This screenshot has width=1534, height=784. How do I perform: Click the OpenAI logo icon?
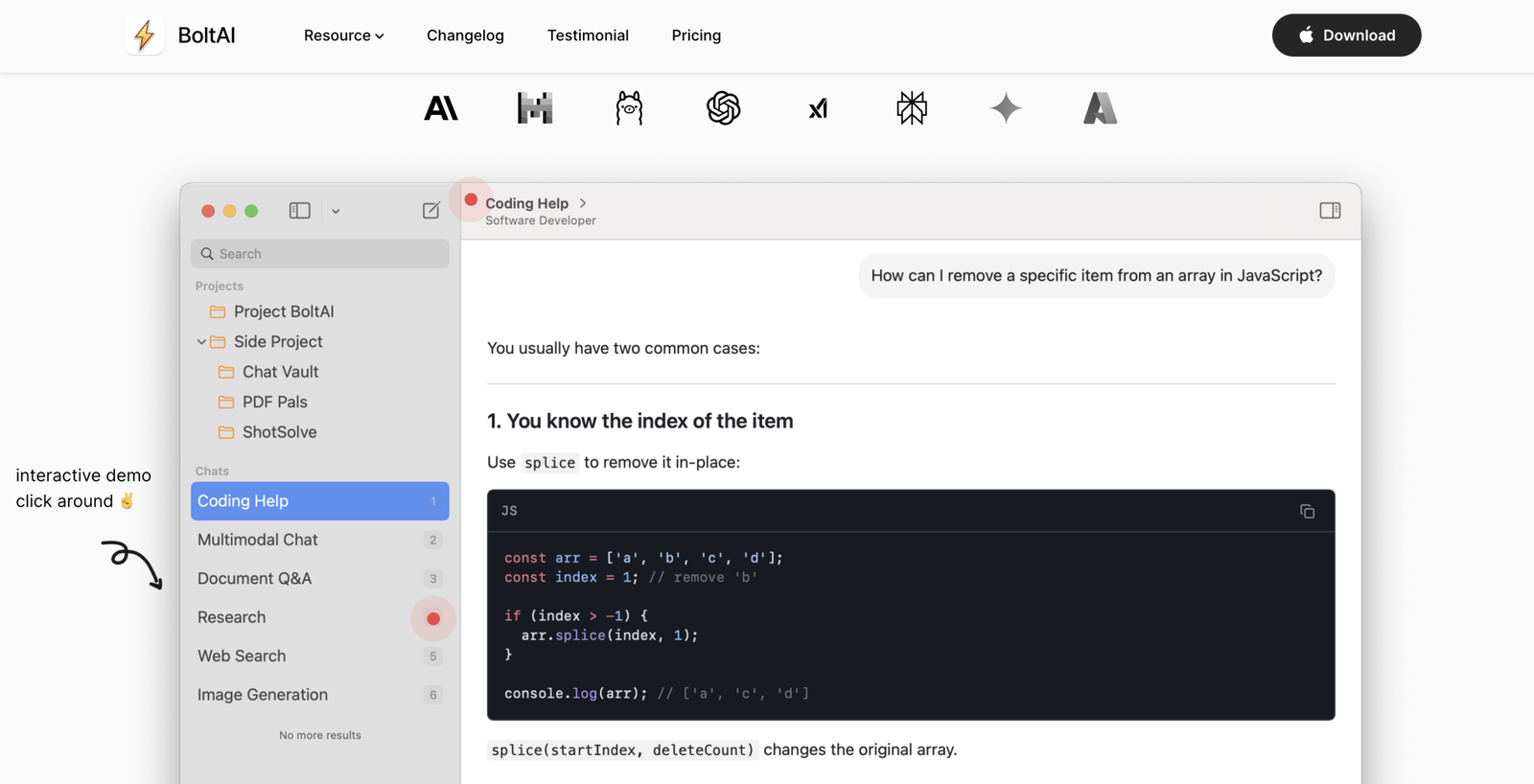[x=724, y=108]
